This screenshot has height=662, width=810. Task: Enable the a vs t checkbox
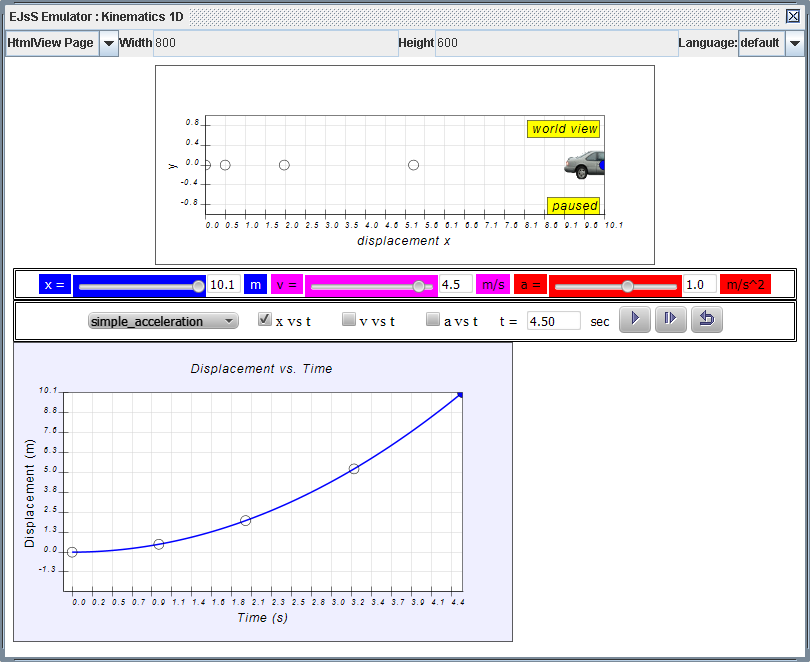[x=433, y=320]
